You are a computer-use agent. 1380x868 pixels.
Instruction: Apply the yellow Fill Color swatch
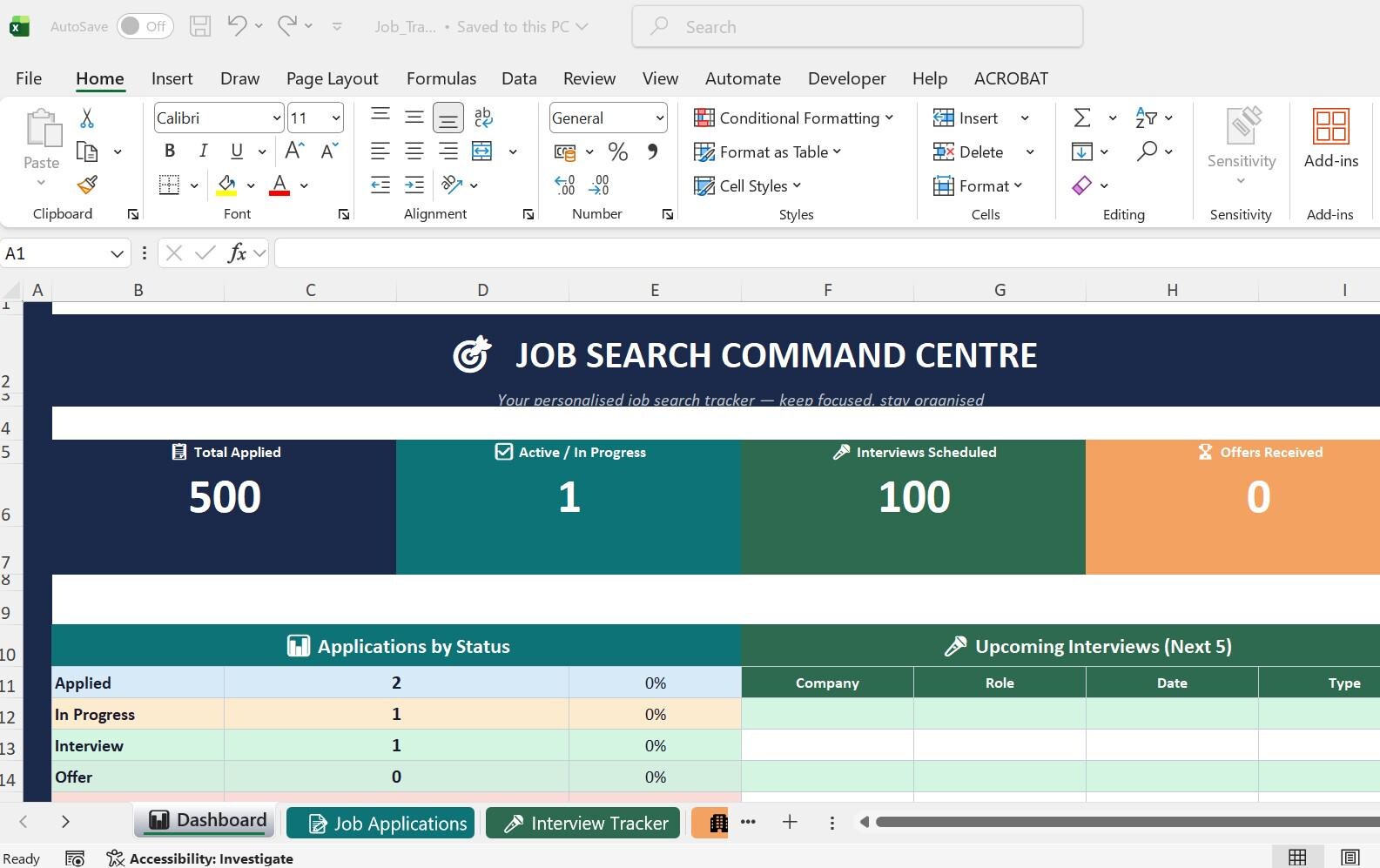(x=226, y=185)
